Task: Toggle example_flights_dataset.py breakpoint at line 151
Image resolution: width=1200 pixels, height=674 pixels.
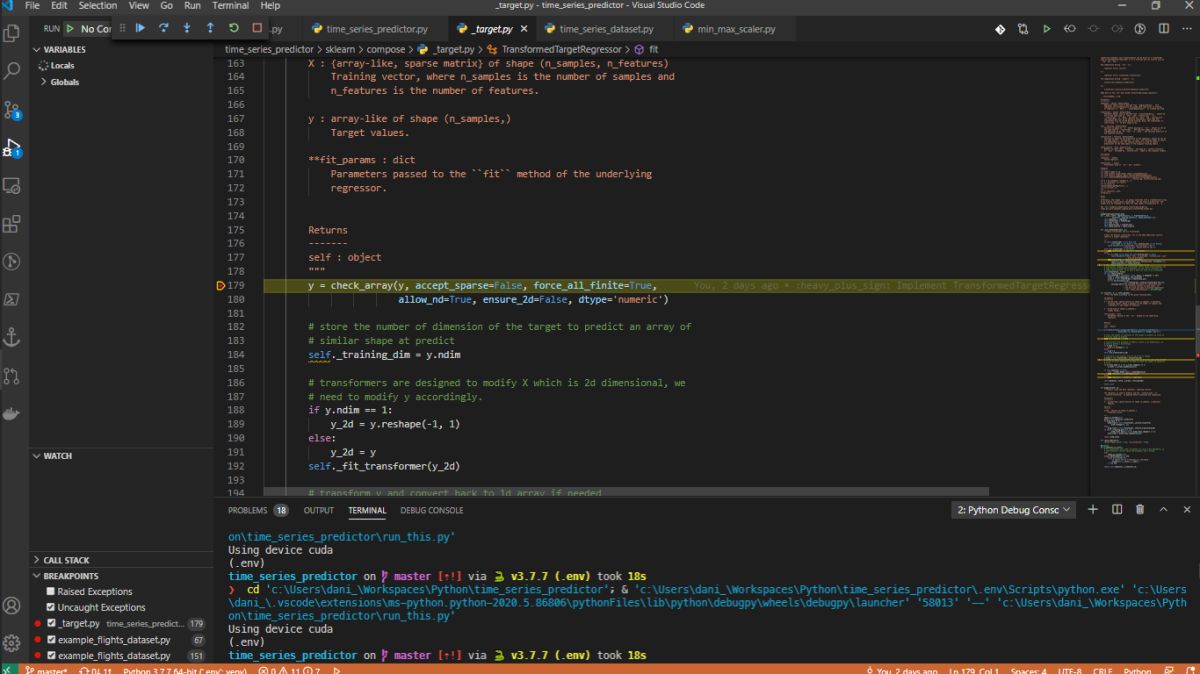Action: (x=51, y=655)
